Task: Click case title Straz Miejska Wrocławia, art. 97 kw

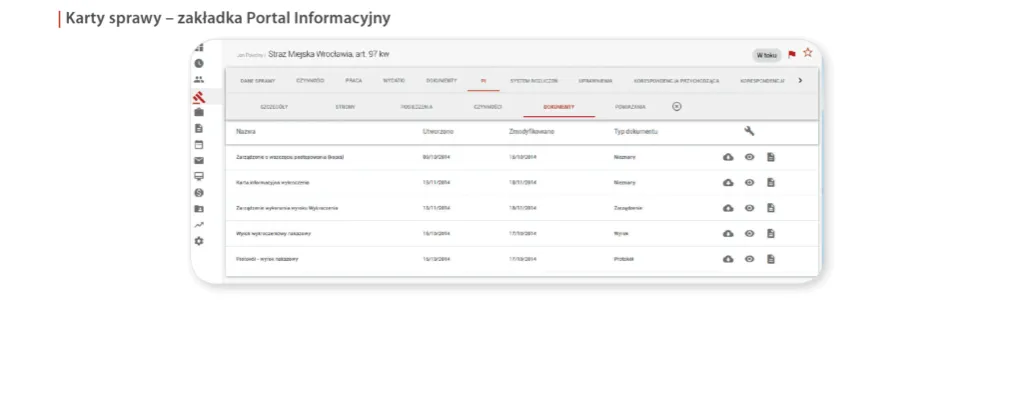Action: click(328, 55)
